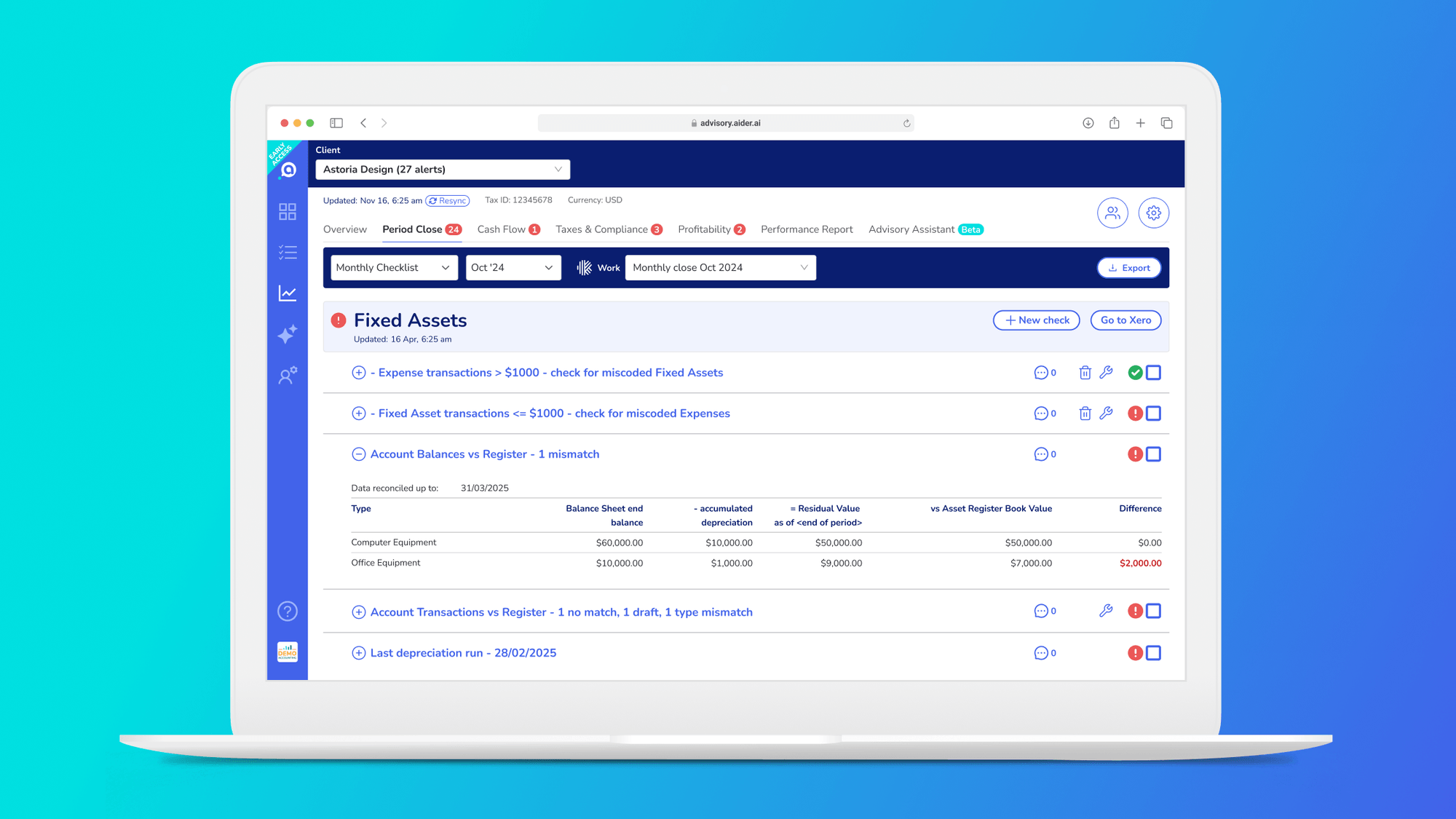The image size is (1456, 819).
Task: Click the Demo Accounting logo in sidebar
Action: (x=288, y=652)
